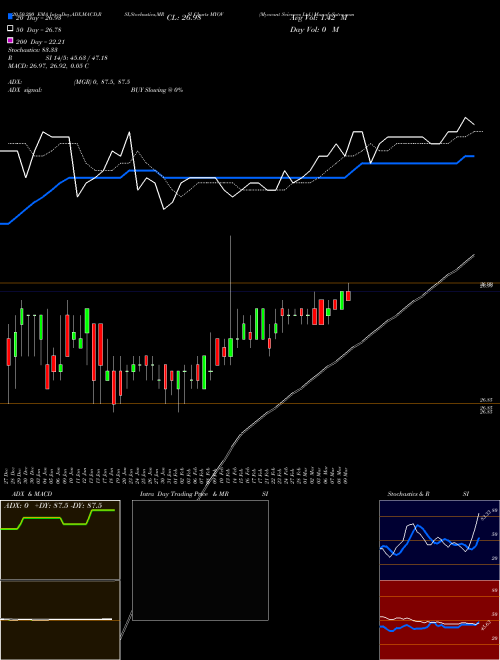Viewport: 500px width, 660px height.
Task: Click the '80' level label in Stochastics panel
Action: pyautogui.click(x=495, y=510)
